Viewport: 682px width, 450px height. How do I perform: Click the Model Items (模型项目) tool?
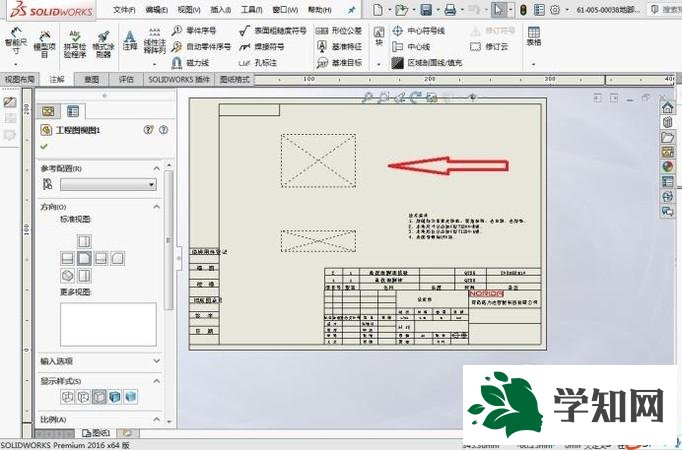45,43
